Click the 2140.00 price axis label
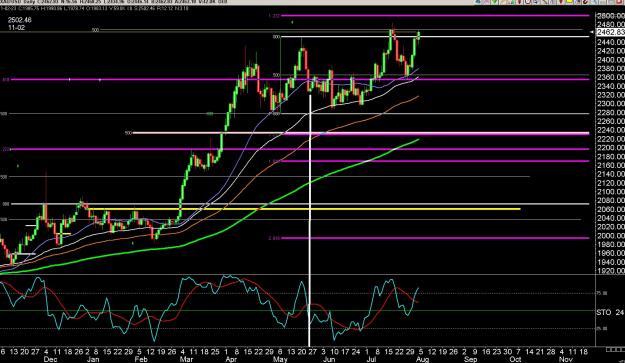Image resolution: width=625 pixels, height=363 pixels. tap(611, 174)
